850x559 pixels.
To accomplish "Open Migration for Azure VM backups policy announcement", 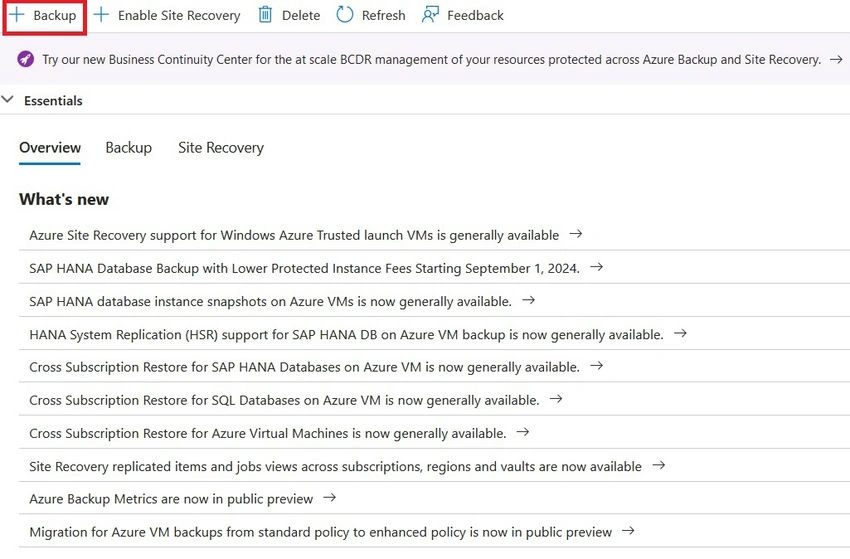I will click(x=320, y=532).
